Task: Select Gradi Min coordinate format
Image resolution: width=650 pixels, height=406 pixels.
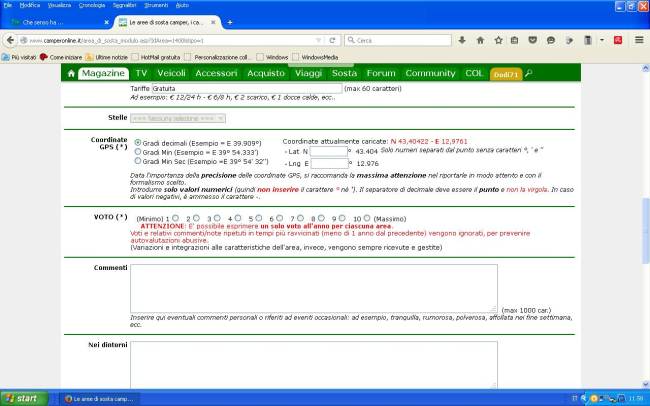Action: point(138,151)
